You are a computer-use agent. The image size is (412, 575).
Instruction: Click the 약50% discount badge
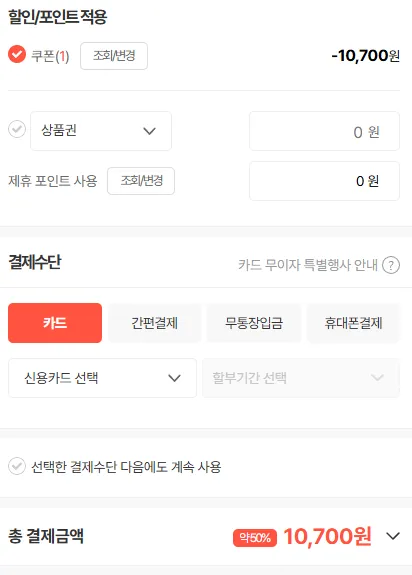pyautogui.click(x=255, y=538)
